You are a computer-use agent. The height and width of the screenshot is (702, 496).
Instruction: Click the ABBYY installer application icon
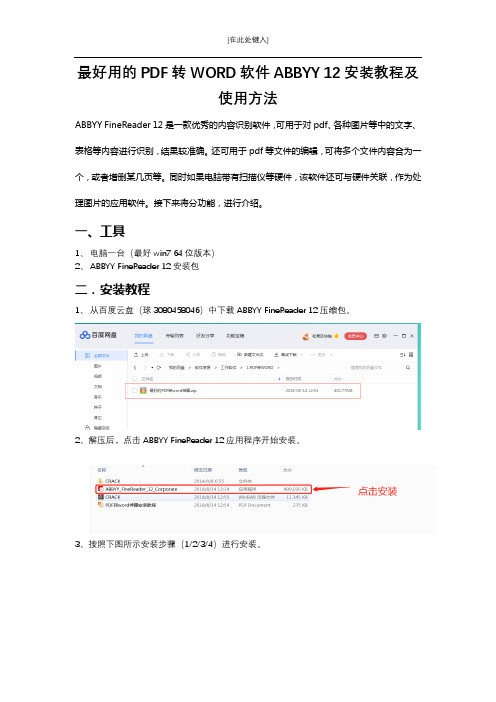click(101, 489)
